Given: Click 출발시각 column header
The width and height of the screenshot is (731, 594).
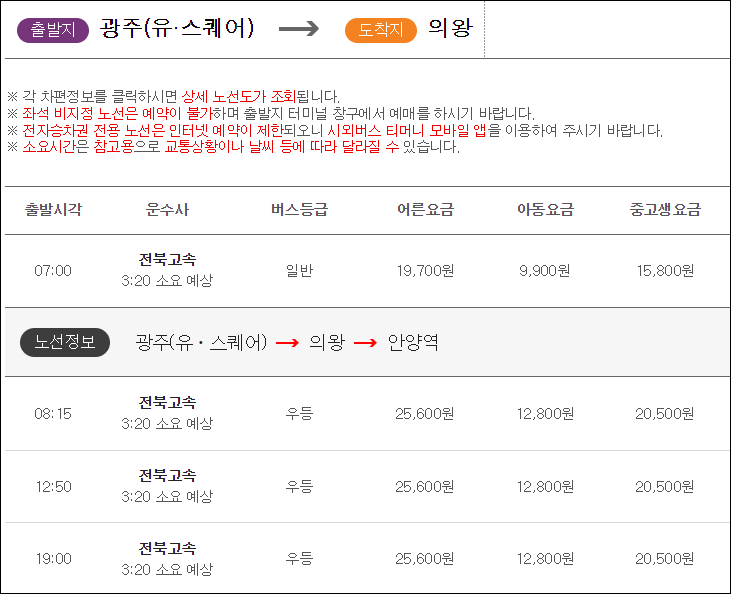Looking at the screenshot, I should pos(53,209).
